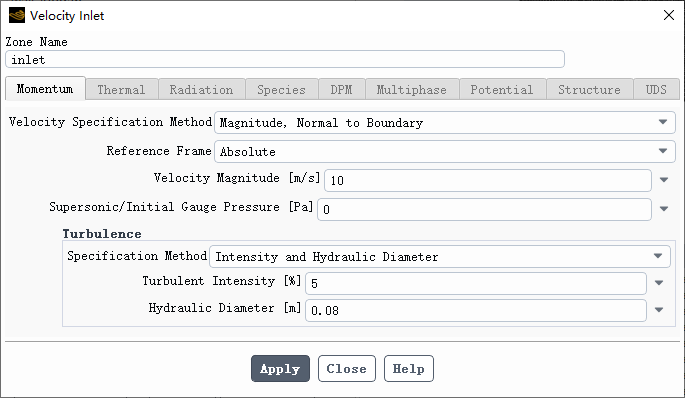The image size is (685, 398).
Task: Open Velocity Specification Method dropdown
Action: tap(445, 122)
